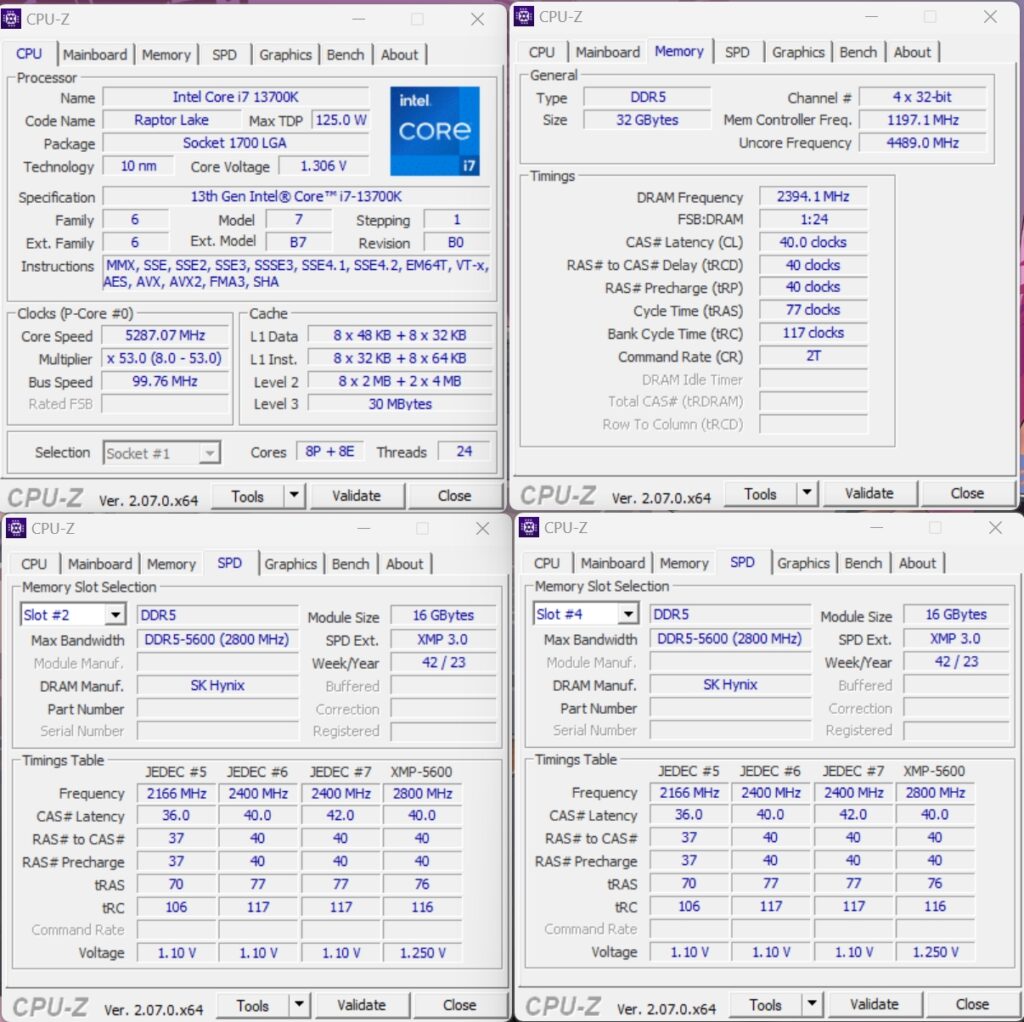Open Tools dropdown arrow in Slot #4 window
The image size is (1024, 1022).
click(x=812, y=1004)
